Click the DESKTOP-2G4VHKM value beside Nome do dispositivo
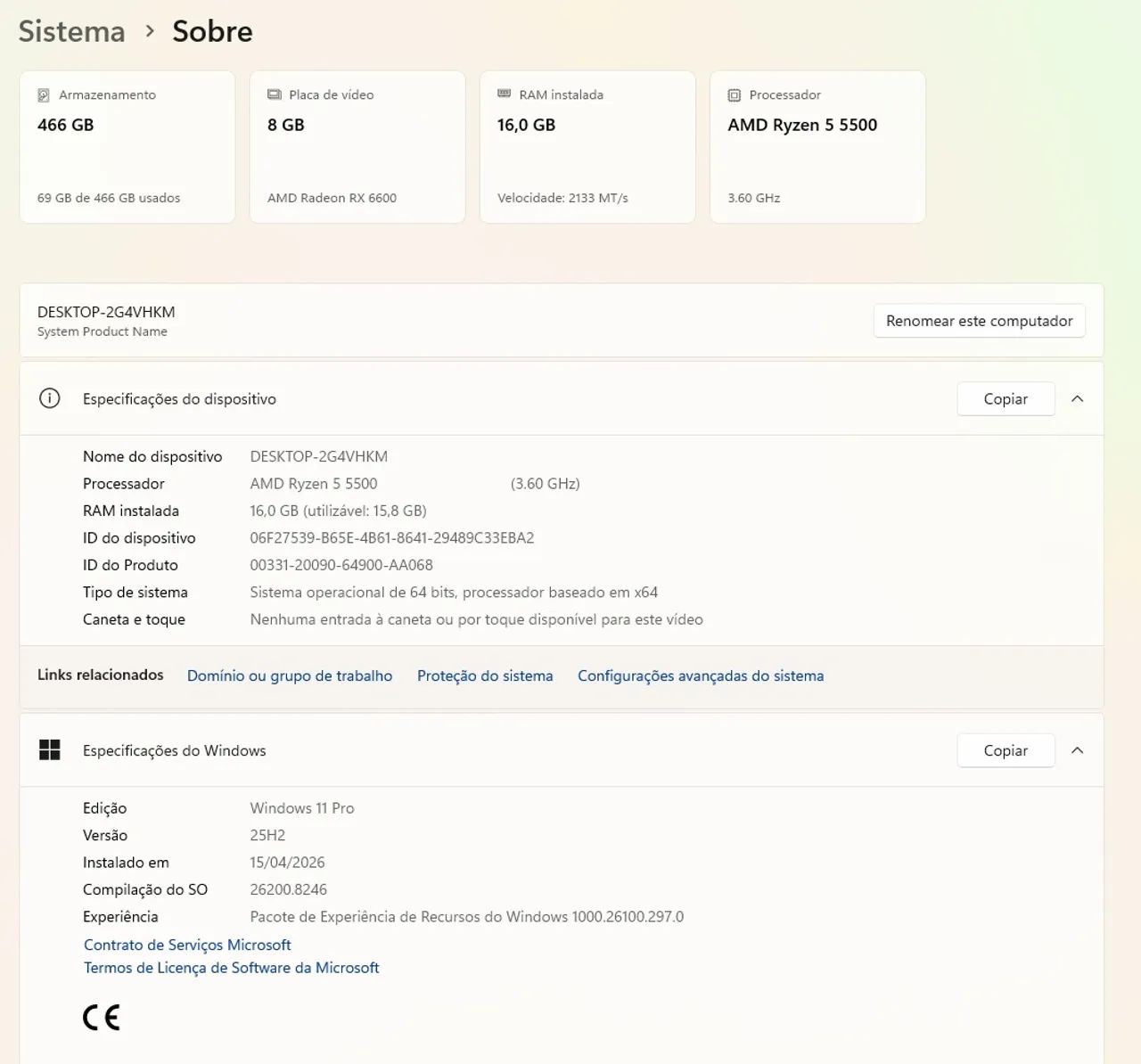 319,456
